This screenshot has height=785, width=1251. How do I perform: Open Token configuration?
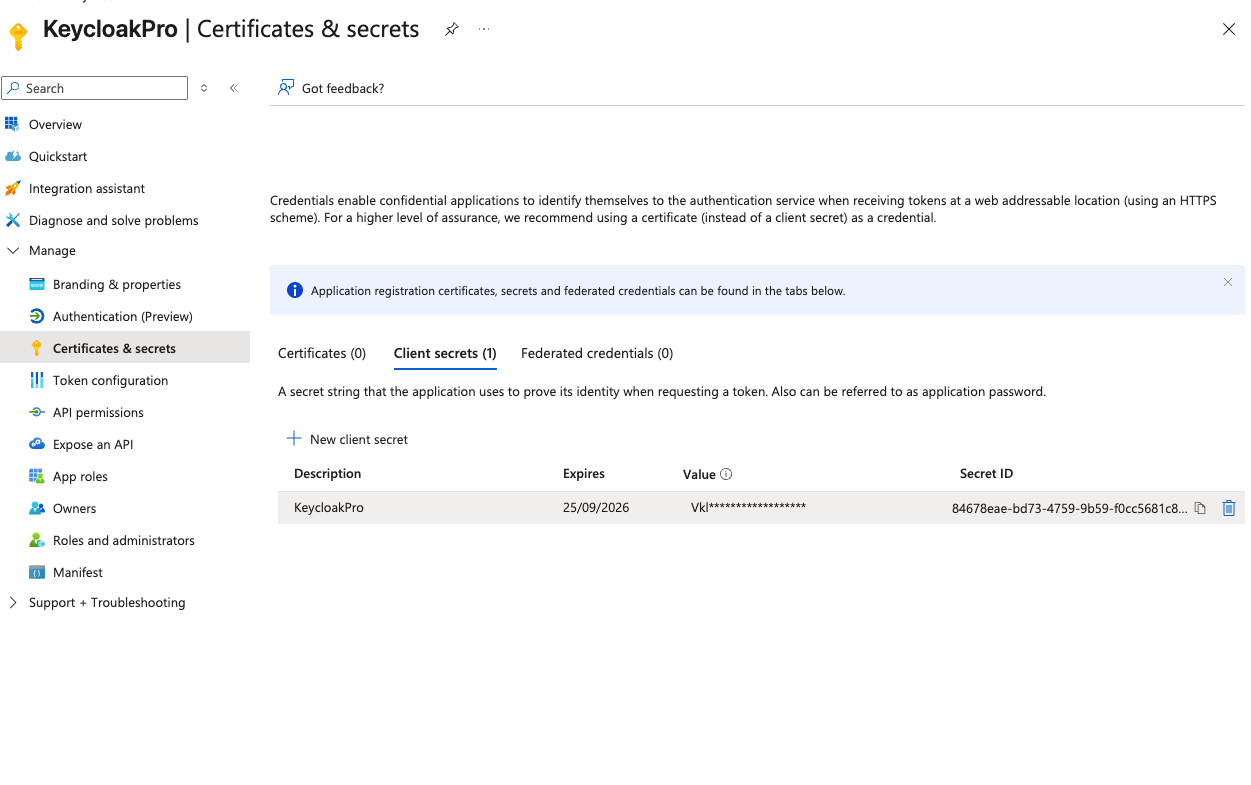(110, 380)
